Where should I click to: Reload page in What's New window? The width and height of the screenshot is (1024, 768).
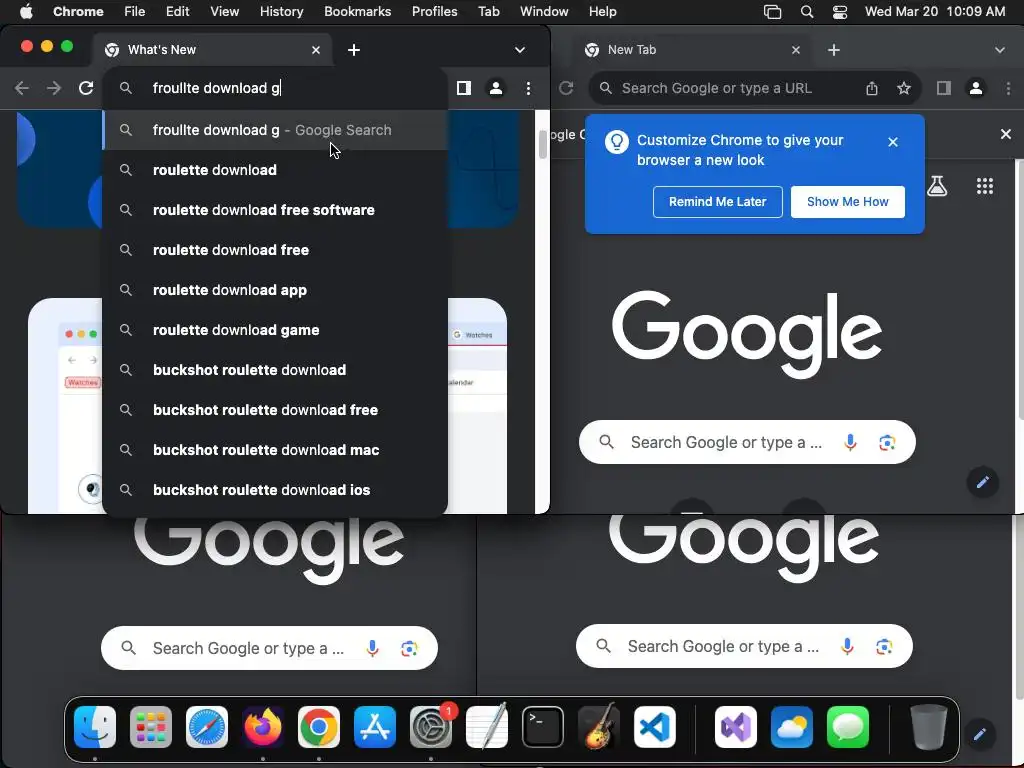(x=86, y=88)
